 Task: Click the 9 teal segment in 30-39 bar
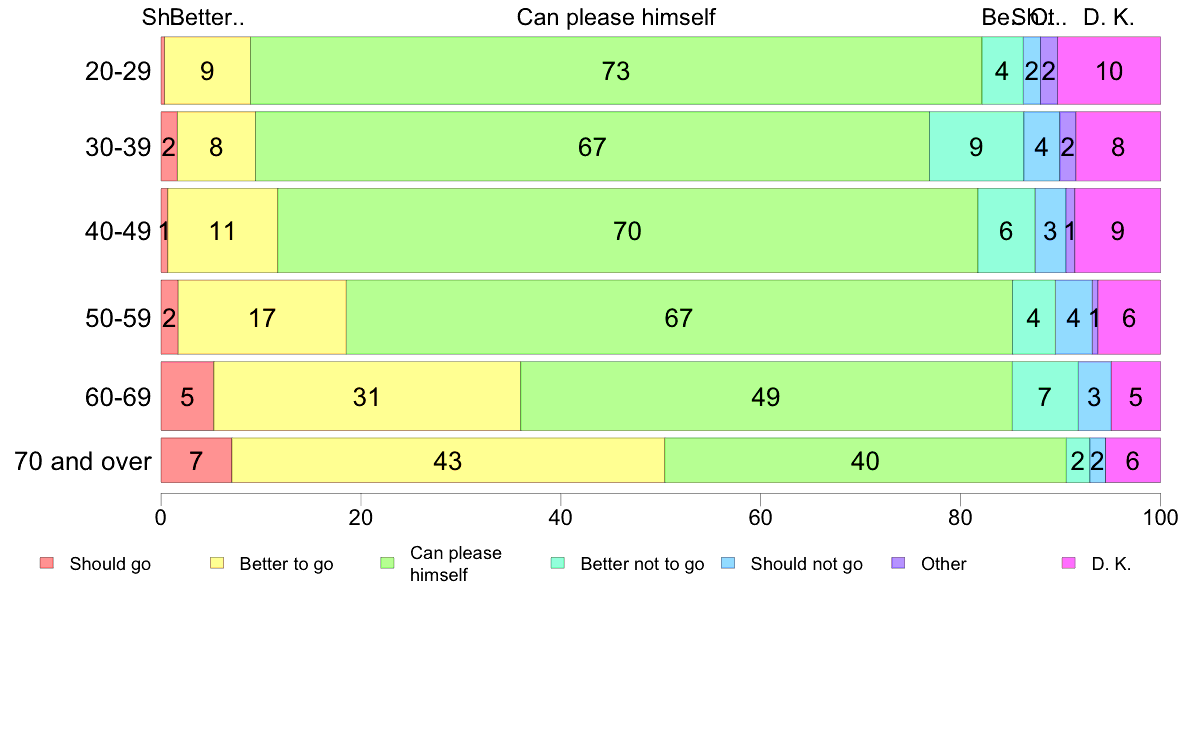977,146
